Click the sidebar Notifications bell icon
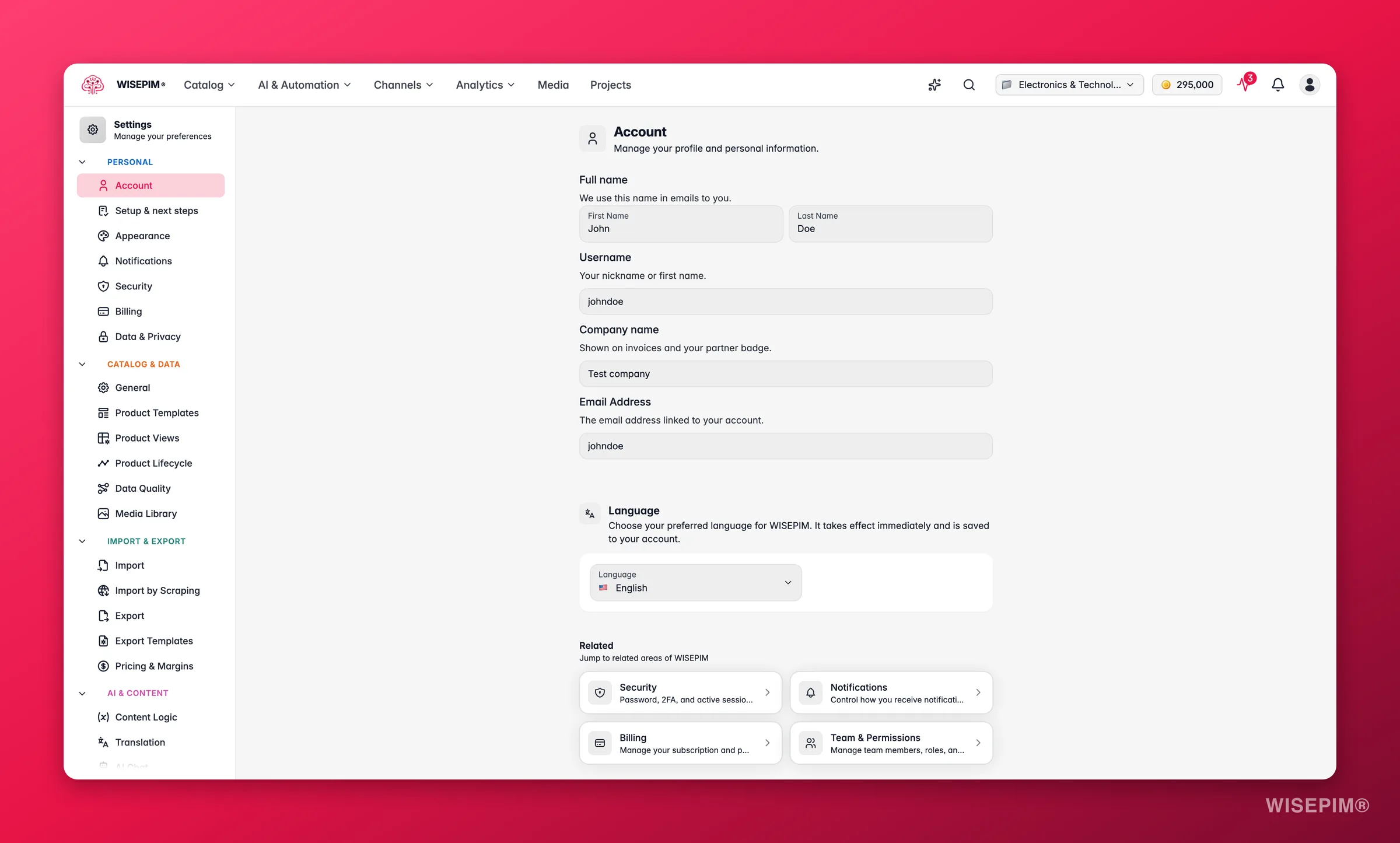Screen dimensions: 1400x843 coord(103,261)
